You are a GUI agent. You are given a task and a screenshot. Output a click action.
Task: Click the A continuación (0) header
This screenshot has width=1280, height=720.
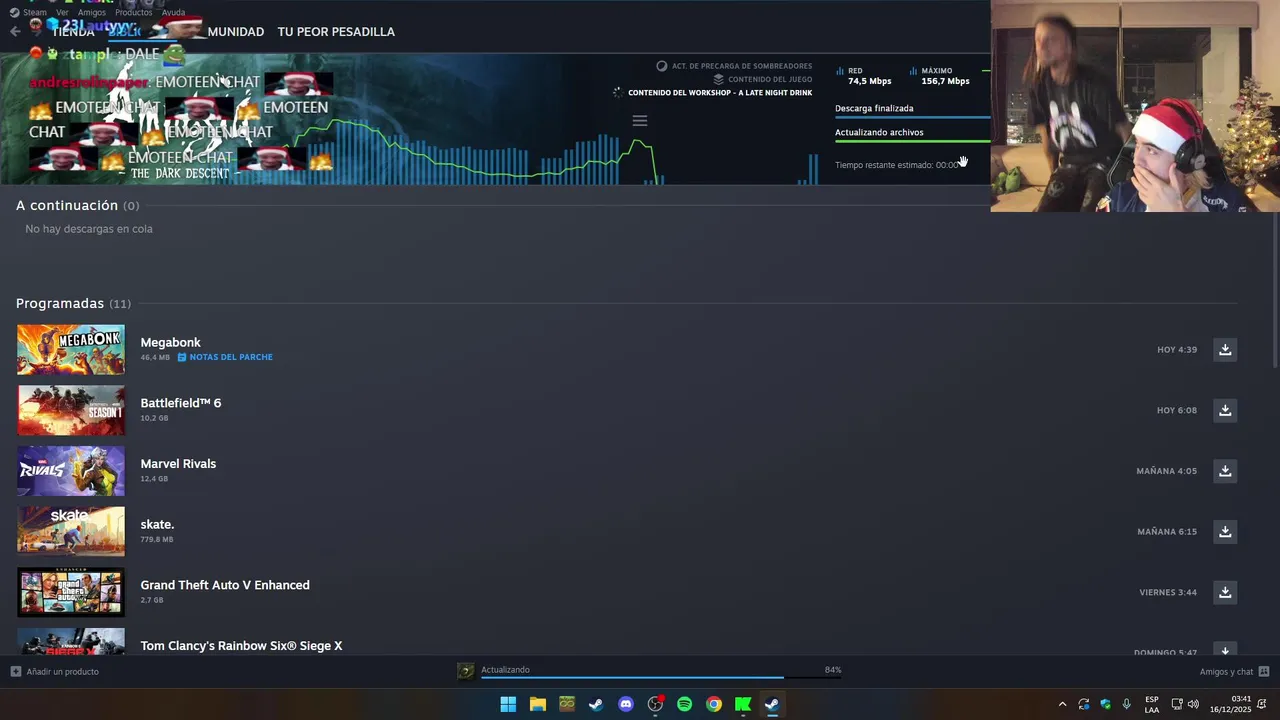(77, 205)
